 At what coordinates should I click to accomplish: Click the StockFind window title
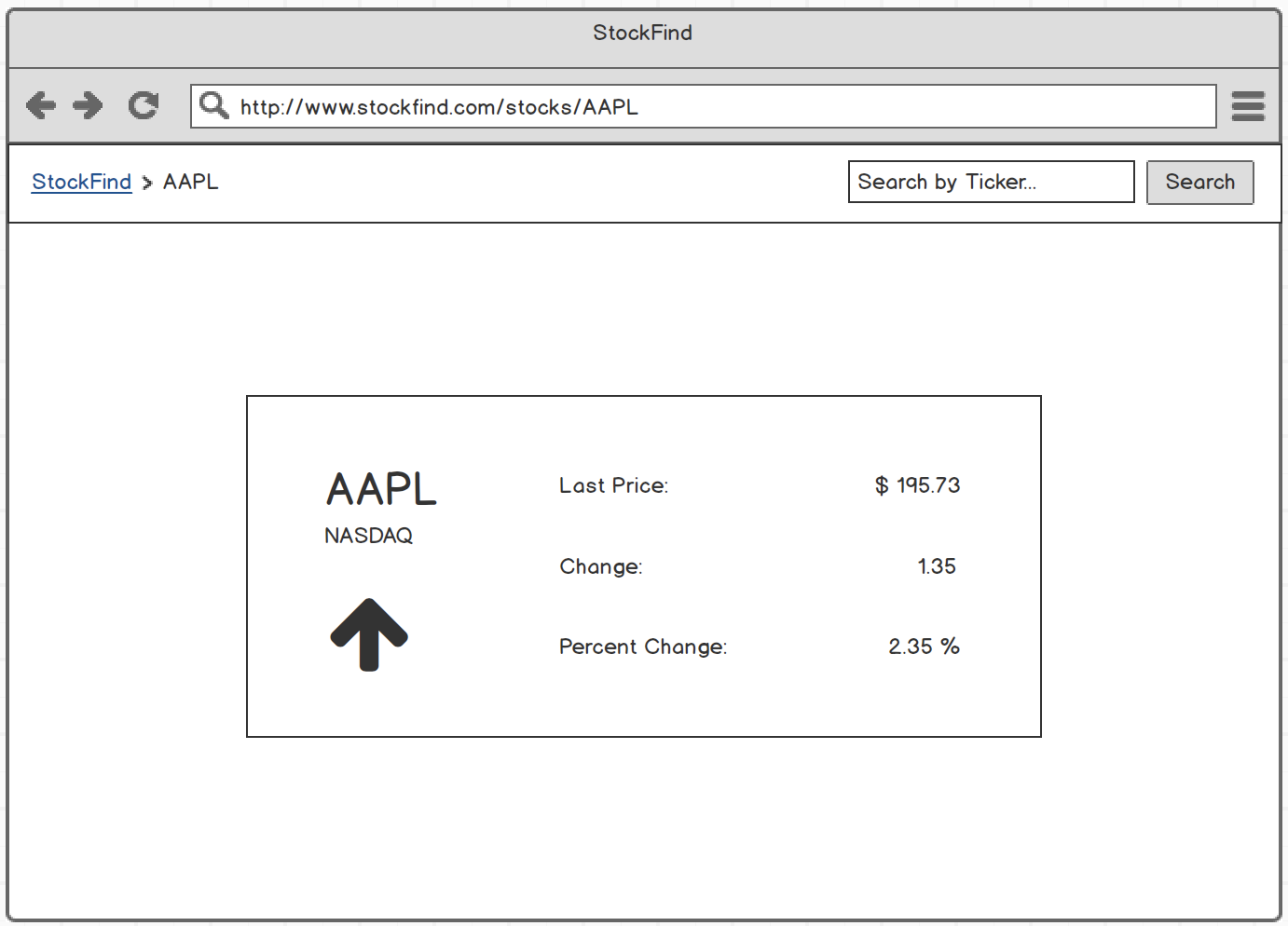(x=643, y=33)
